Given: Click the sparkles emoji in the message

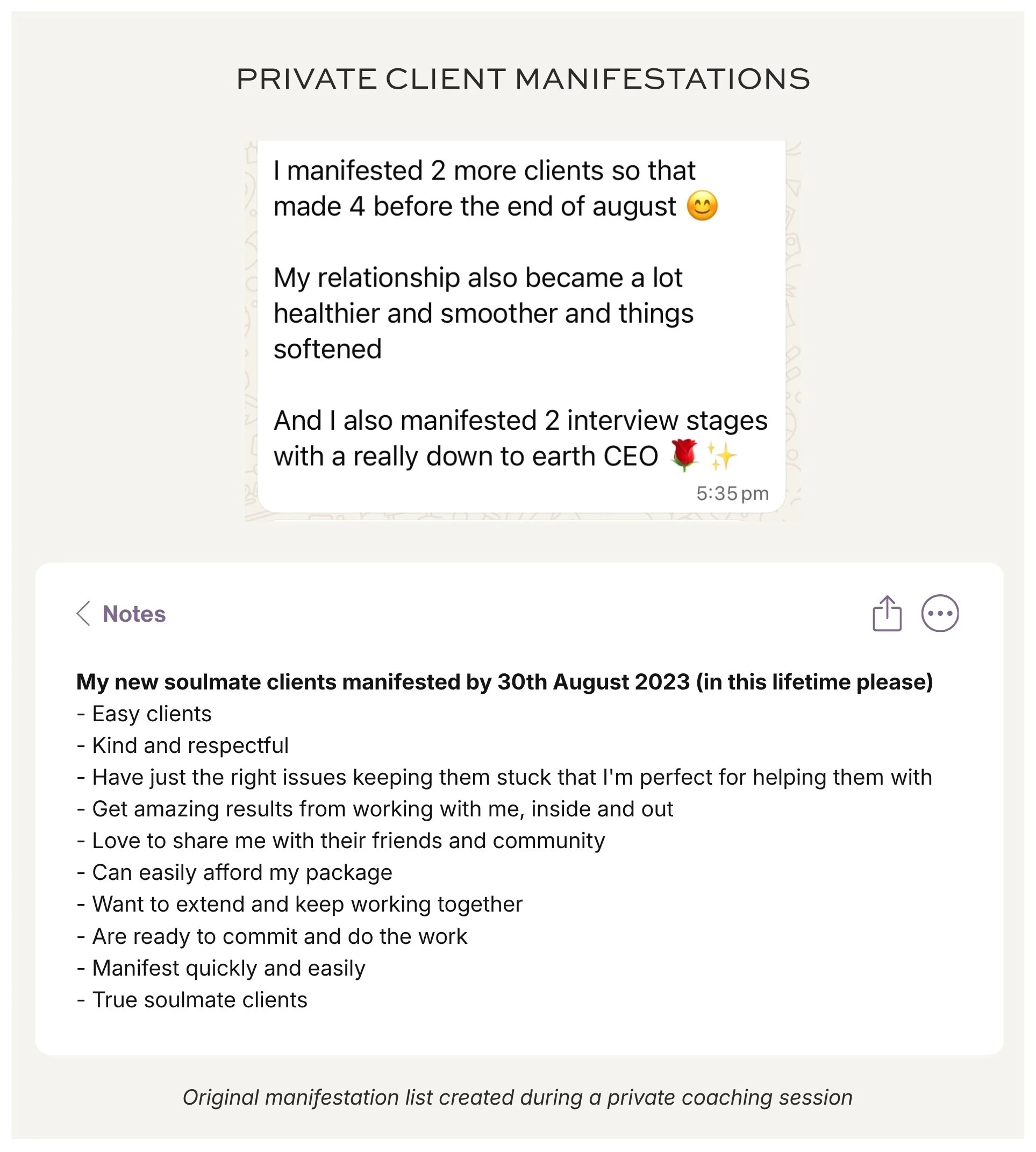Looking at the screenshot, I should coord(722,456).
